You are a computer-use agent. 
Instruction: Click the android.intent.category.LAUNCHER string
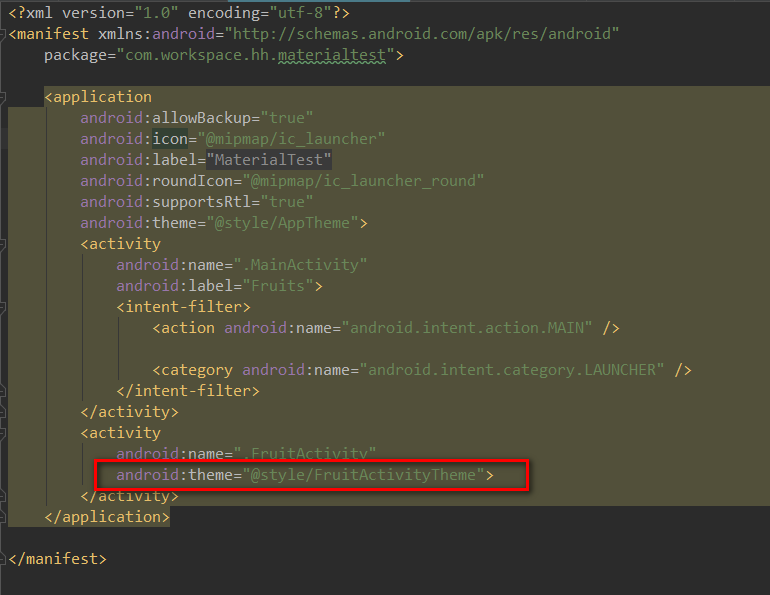click(x=512, y=370)
